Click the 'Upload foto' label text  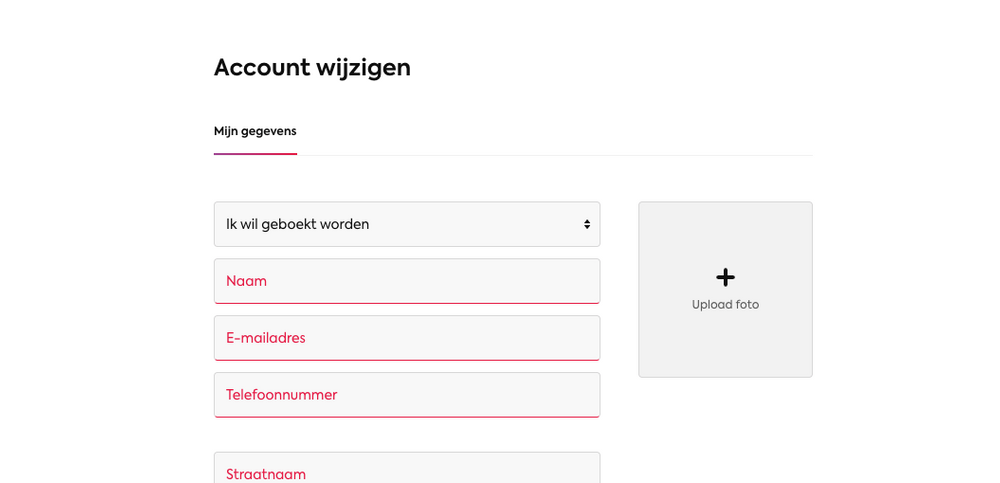pyautogui.click(x=725, y=305)
